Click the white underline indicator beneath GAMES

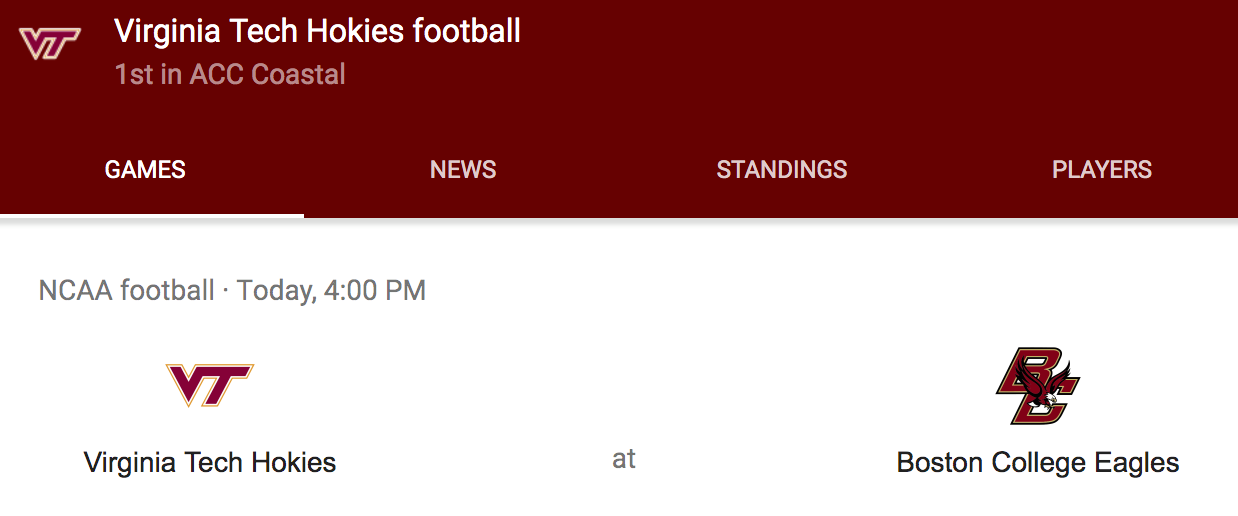152,215
